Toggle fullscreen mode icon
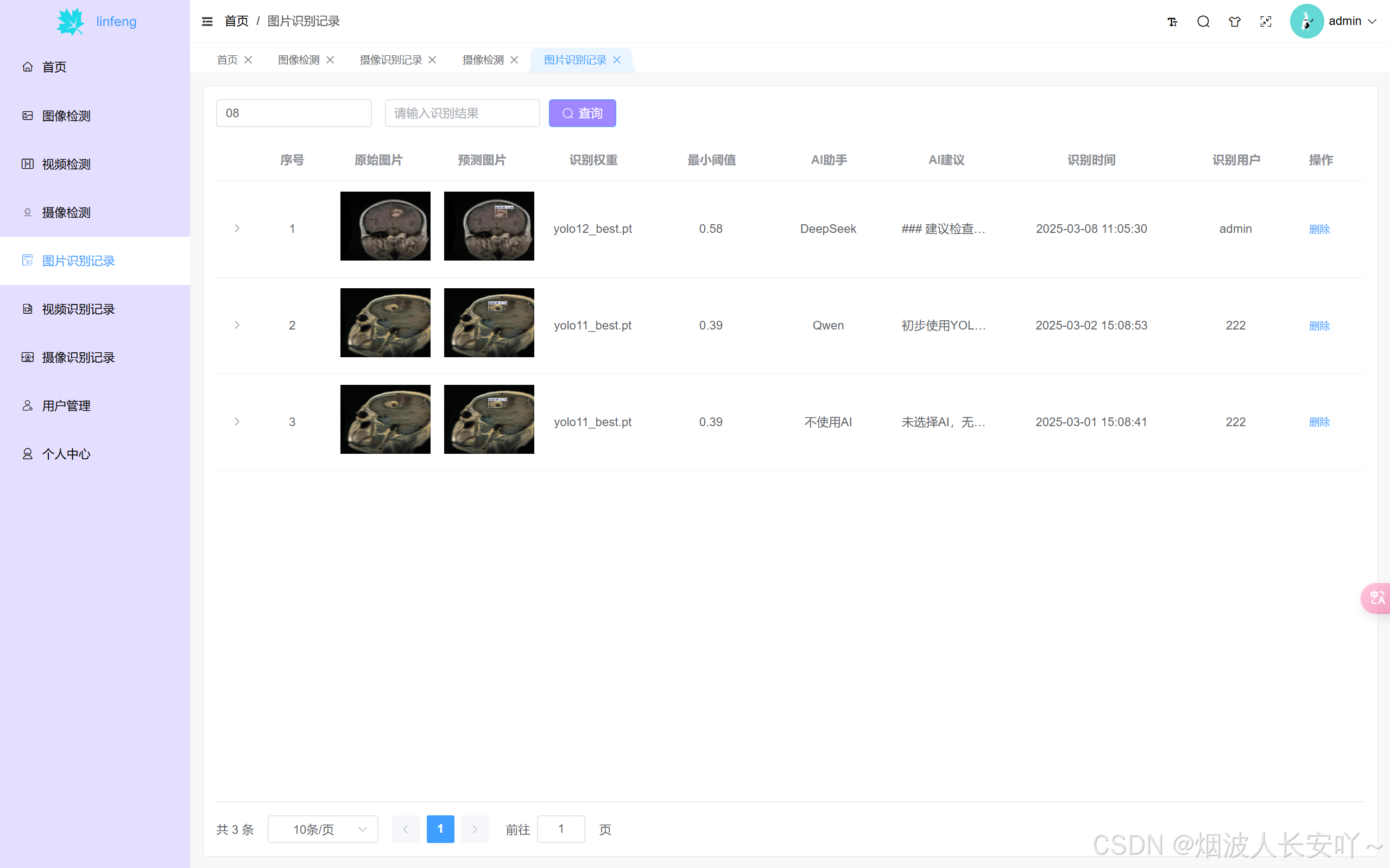Screen dimensions: 1390x868 1266,22
